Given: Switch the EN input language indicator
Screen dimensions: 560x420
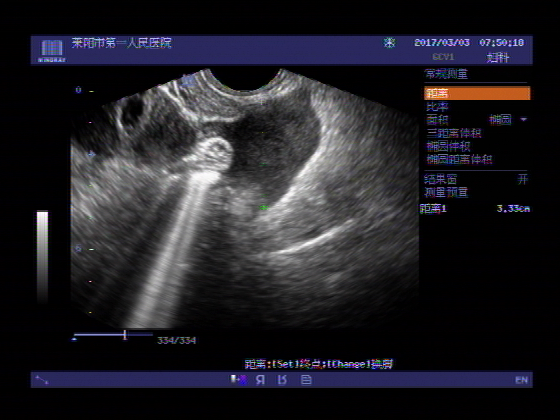Looking at the screenshot, I should tap(521, 380).
